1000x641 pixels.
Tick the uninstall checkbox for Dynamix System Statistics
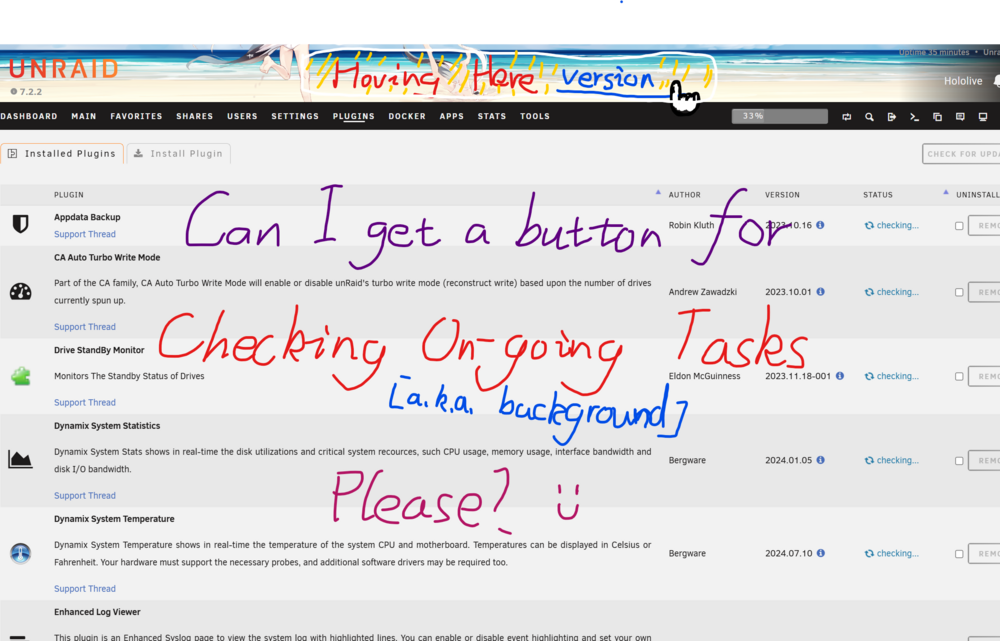point(959,460)
